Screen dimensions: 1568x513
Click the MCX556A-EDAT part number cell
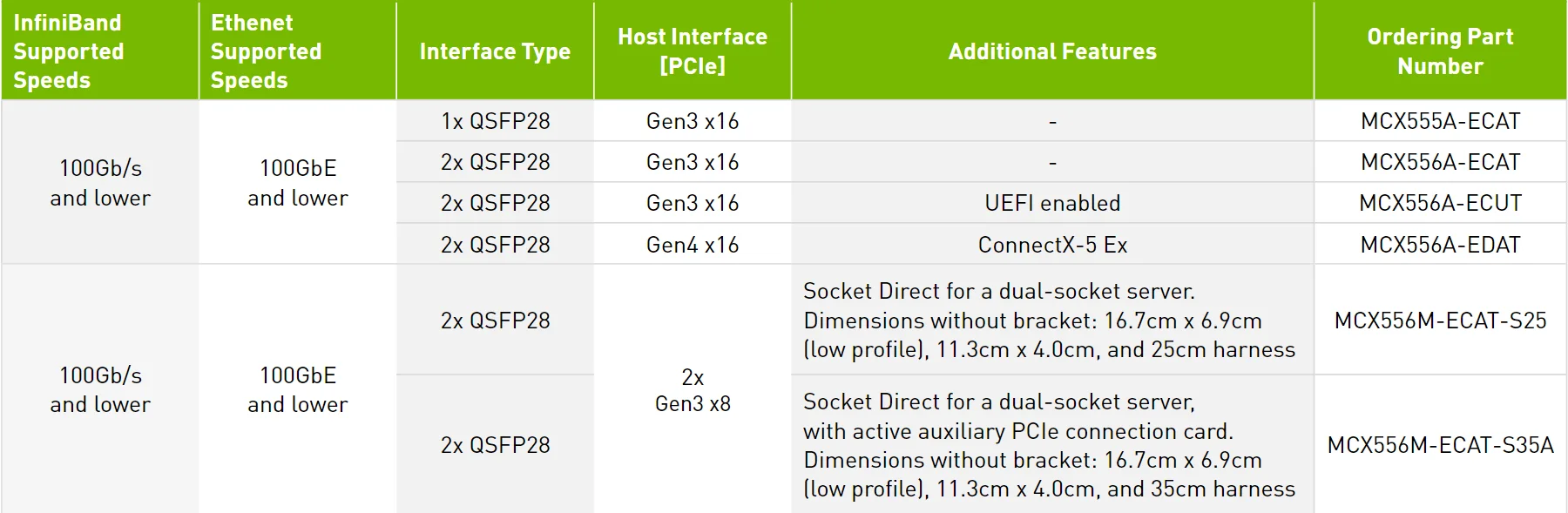1440,245
